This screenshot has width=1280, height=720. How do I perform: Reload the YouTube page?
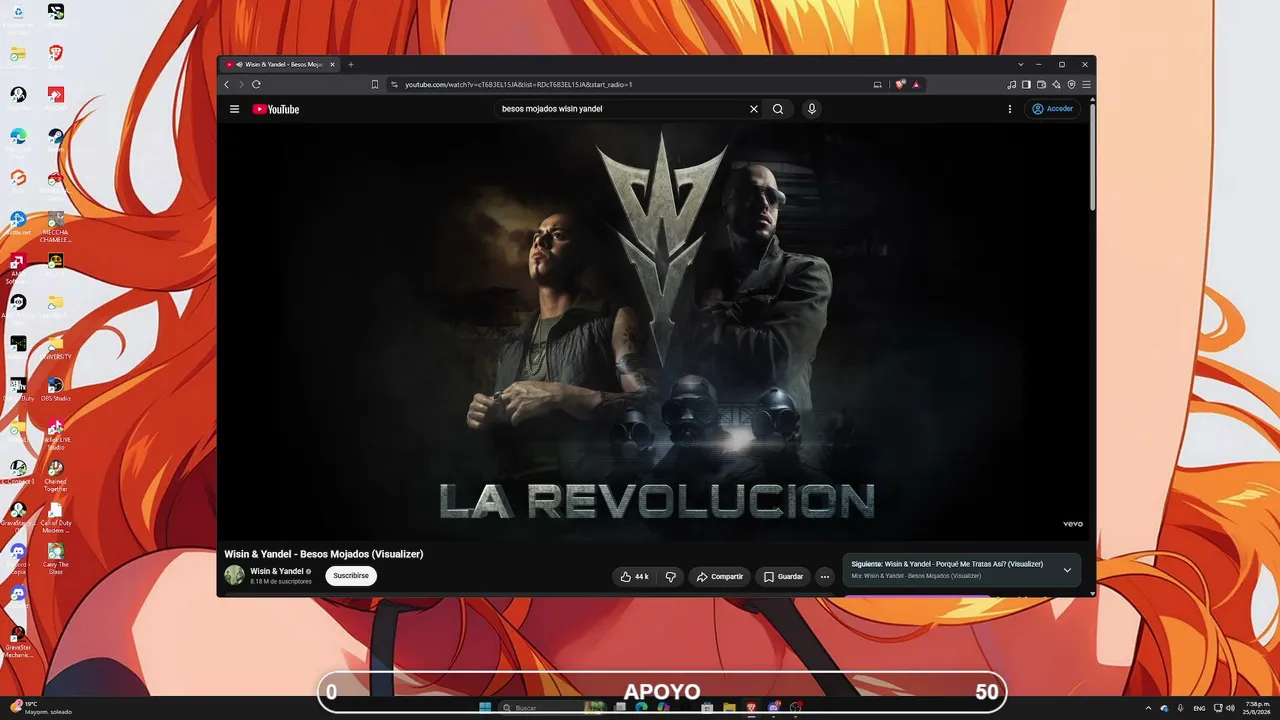pyautogui.click(x=257, y=84)
